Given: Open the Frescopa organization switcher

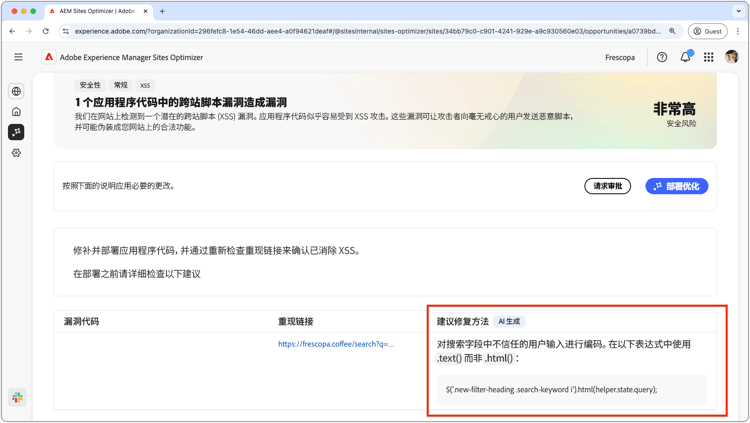Looking at the screenshot, I should point(620,57).
